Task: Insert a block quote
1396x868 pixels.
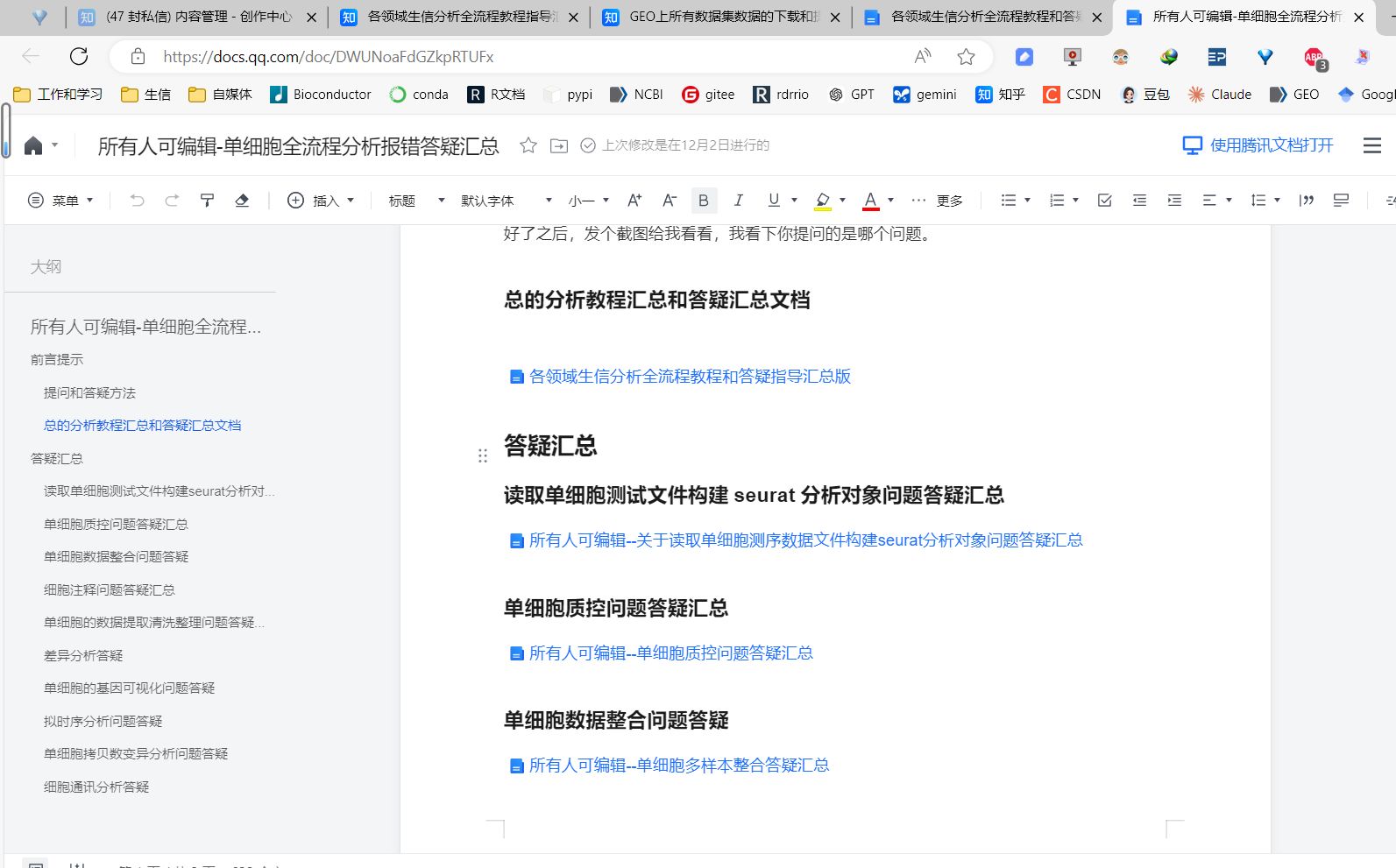Action: coord(1306,201)
